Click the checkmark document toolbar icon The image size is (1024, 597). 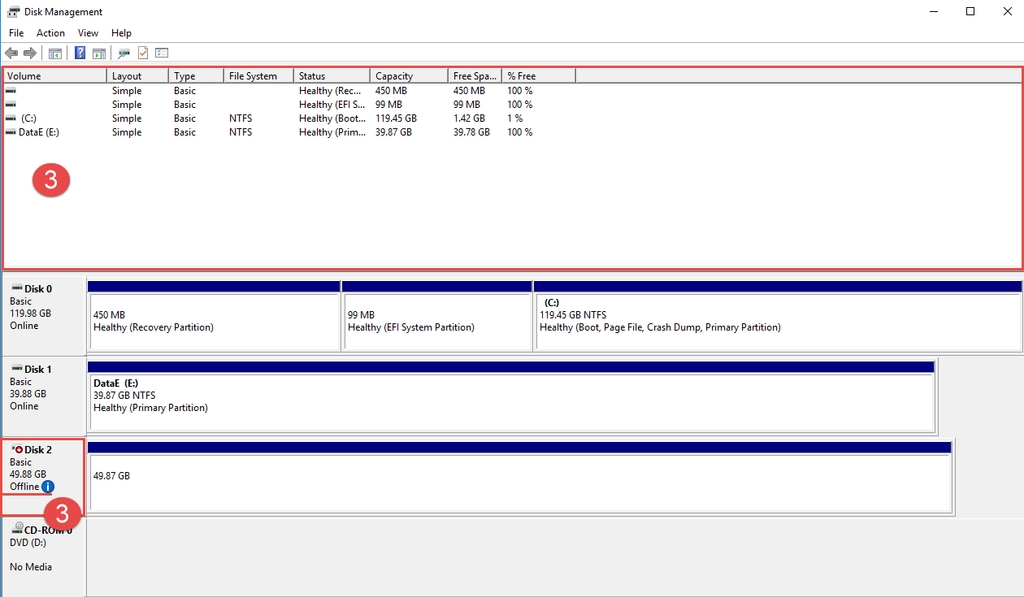[x=143, y=53]
